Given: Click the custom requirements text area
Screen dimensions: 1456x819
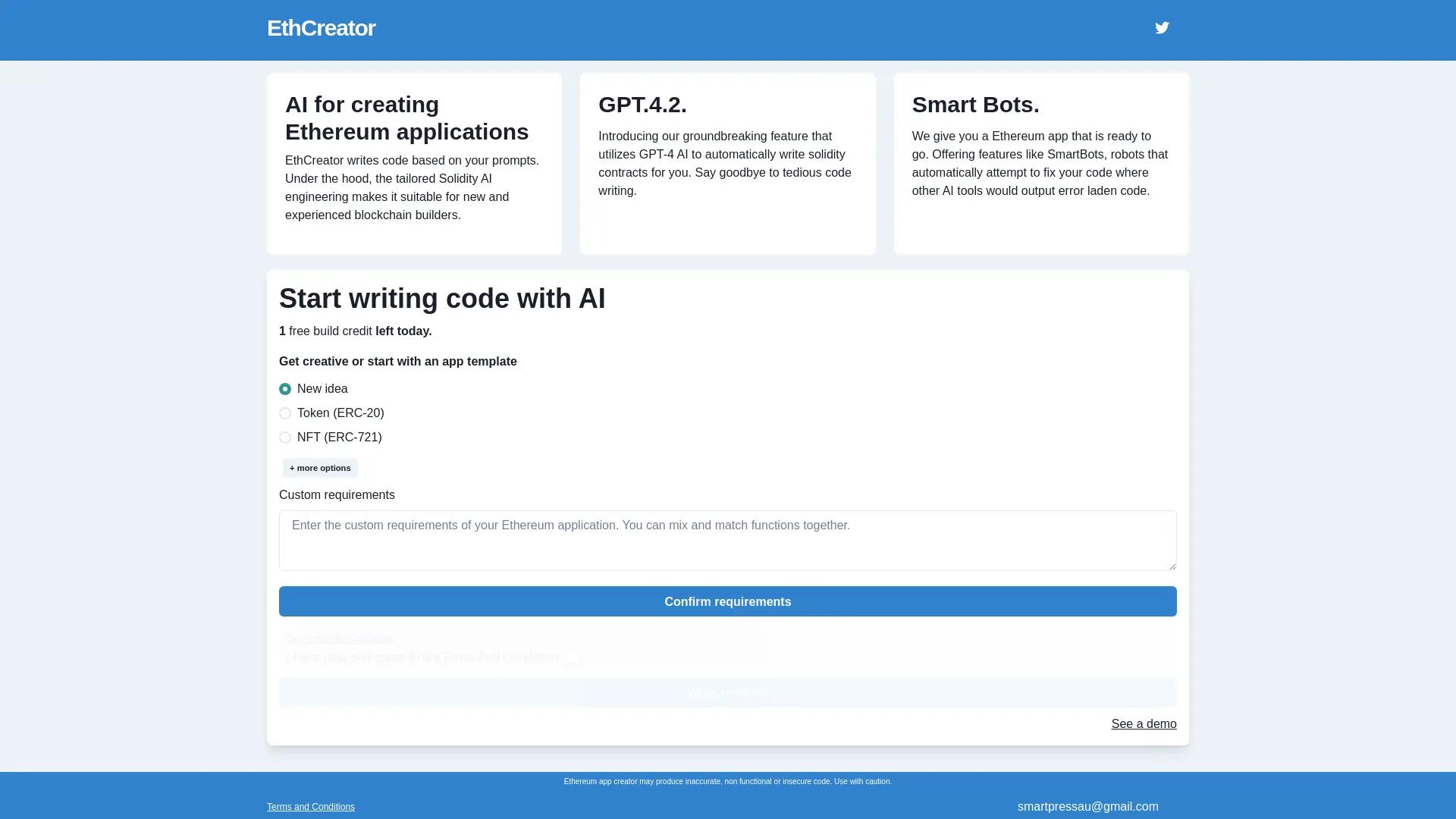Looking at the screenshot, I should tap(727, 540).
